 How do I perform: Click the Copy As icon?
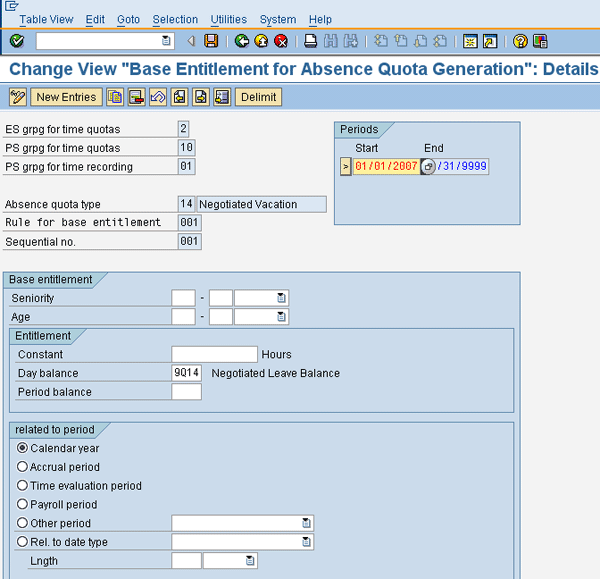(115, 97)
